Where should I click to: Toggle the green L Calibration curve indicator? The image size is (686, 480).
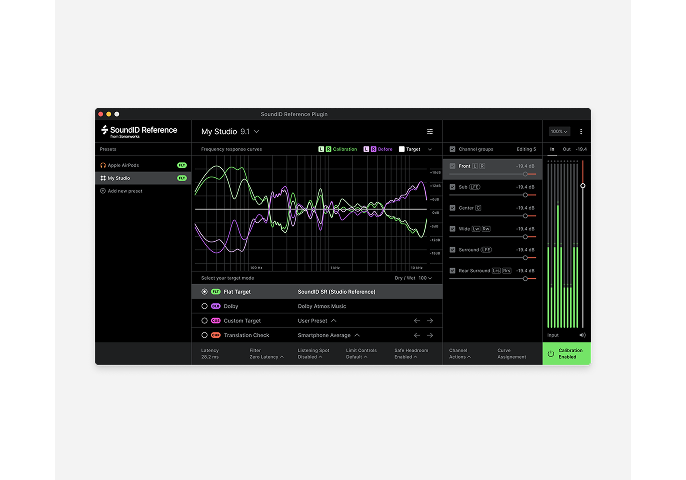(321, 149)
